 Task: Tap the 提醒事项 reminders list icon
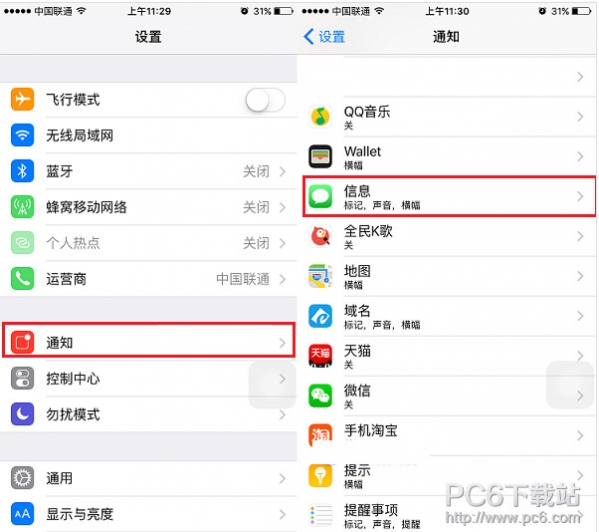(x=320, y=515)
